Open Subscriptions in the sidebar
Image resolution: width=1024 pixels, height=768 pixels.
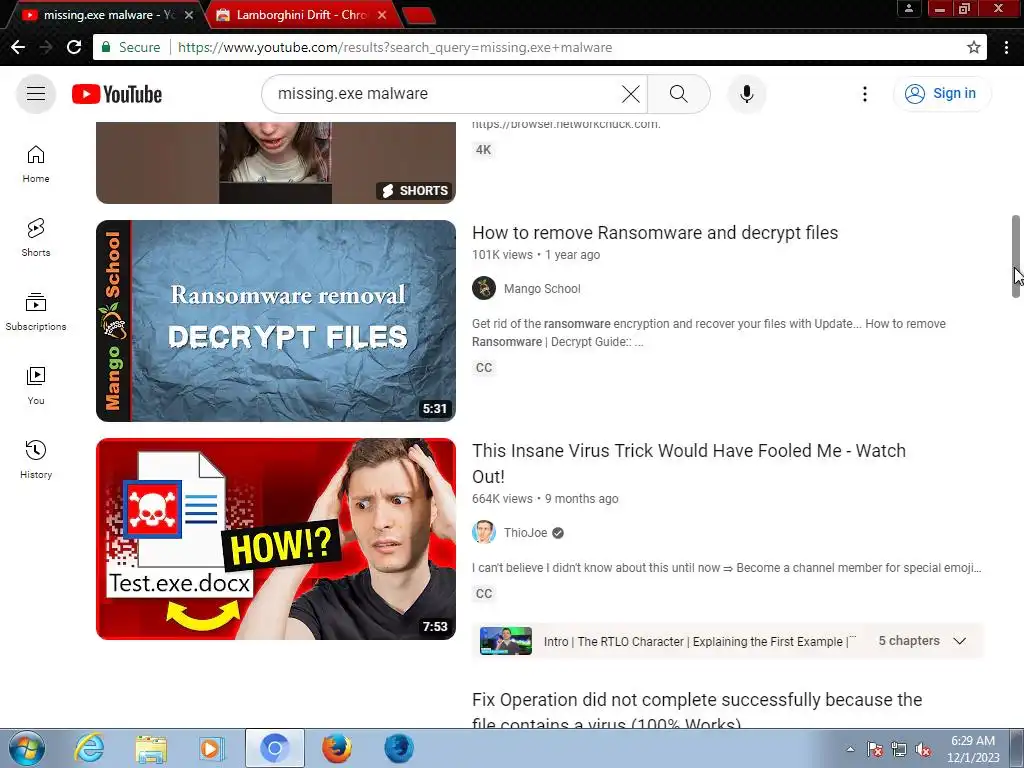tap(36, 312)
